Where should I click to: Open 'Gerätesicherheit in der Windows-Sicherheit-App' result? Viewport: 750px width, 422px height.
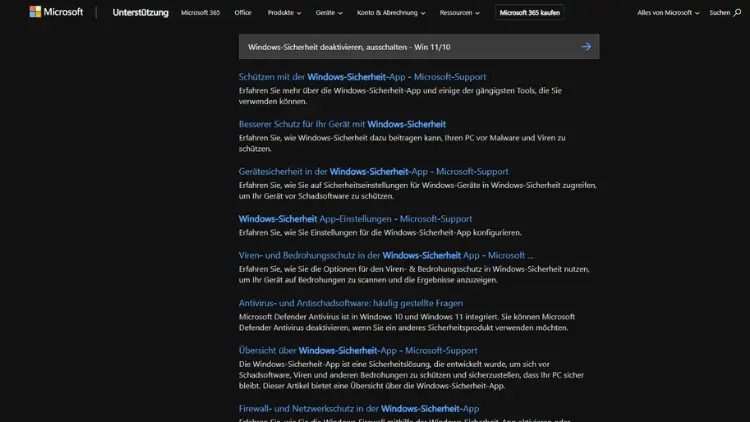coord(373,171)
